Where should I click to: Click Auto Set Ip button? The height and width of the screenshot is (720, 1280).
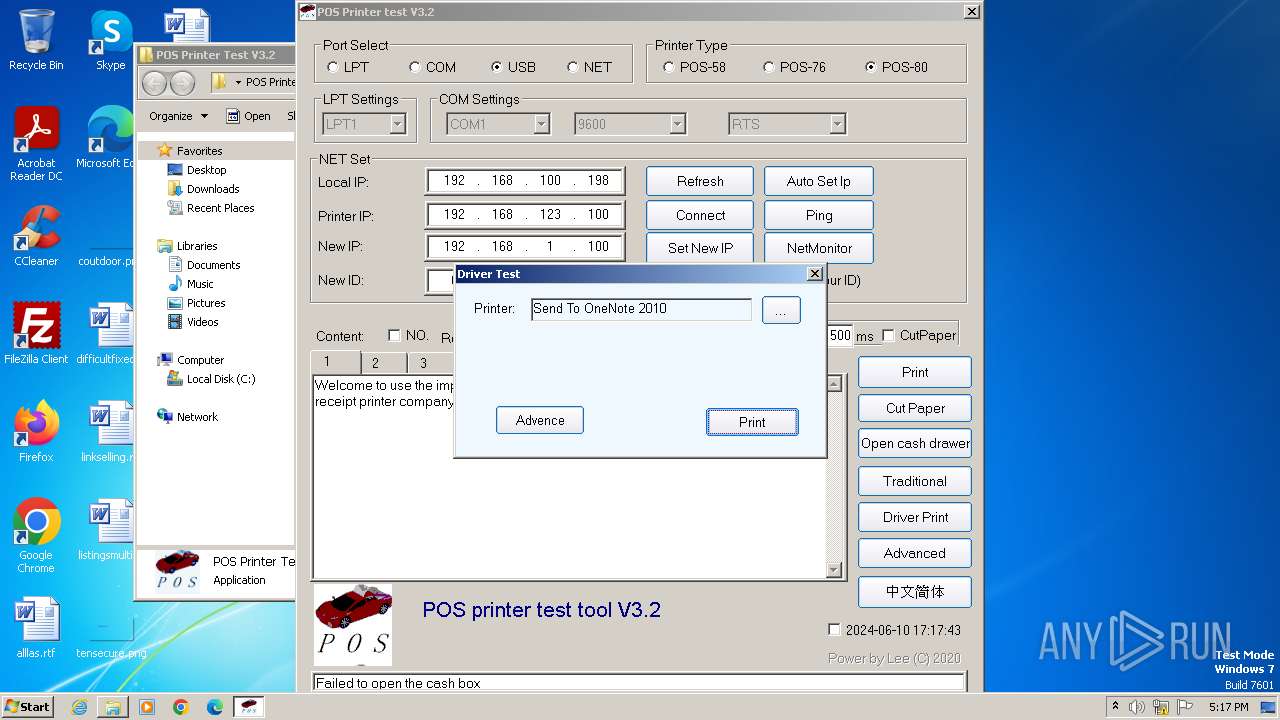tap(818, 181)
